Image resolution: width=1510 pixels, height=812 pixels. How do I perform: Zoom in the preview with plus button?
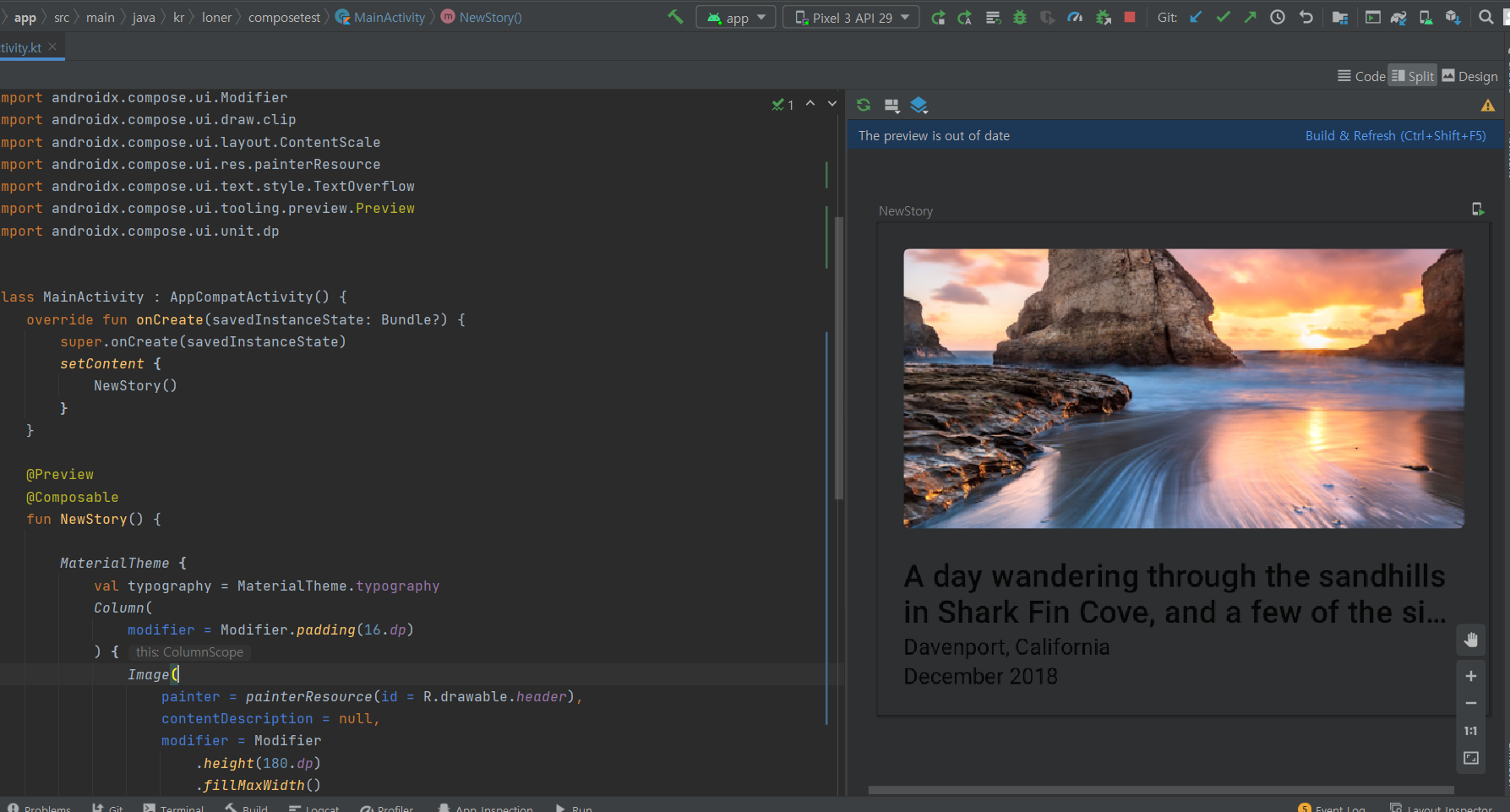pos(1471,676)
